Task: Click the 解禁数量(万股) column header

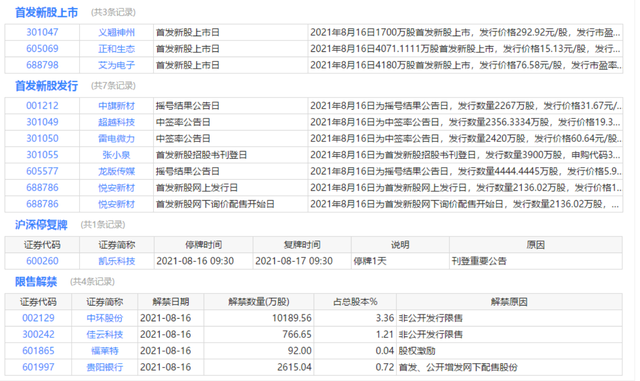Action: pos(259,302)
